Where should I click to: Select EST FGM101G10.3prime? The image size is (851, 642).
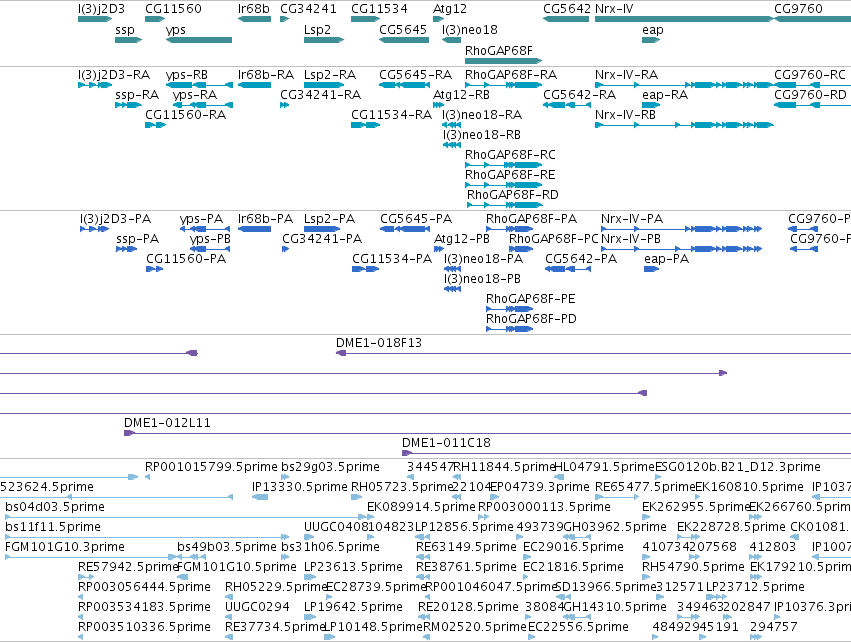tap(65, 546)
